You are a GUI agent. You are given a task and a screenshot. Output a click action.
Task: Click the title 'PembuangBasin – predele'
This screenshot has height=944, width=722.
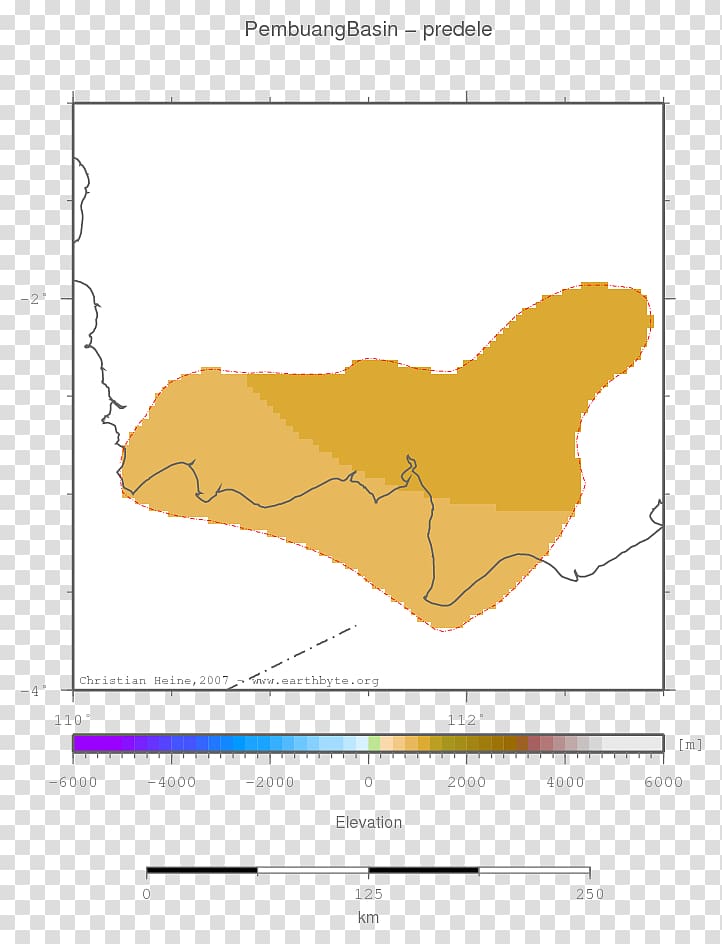368,30
